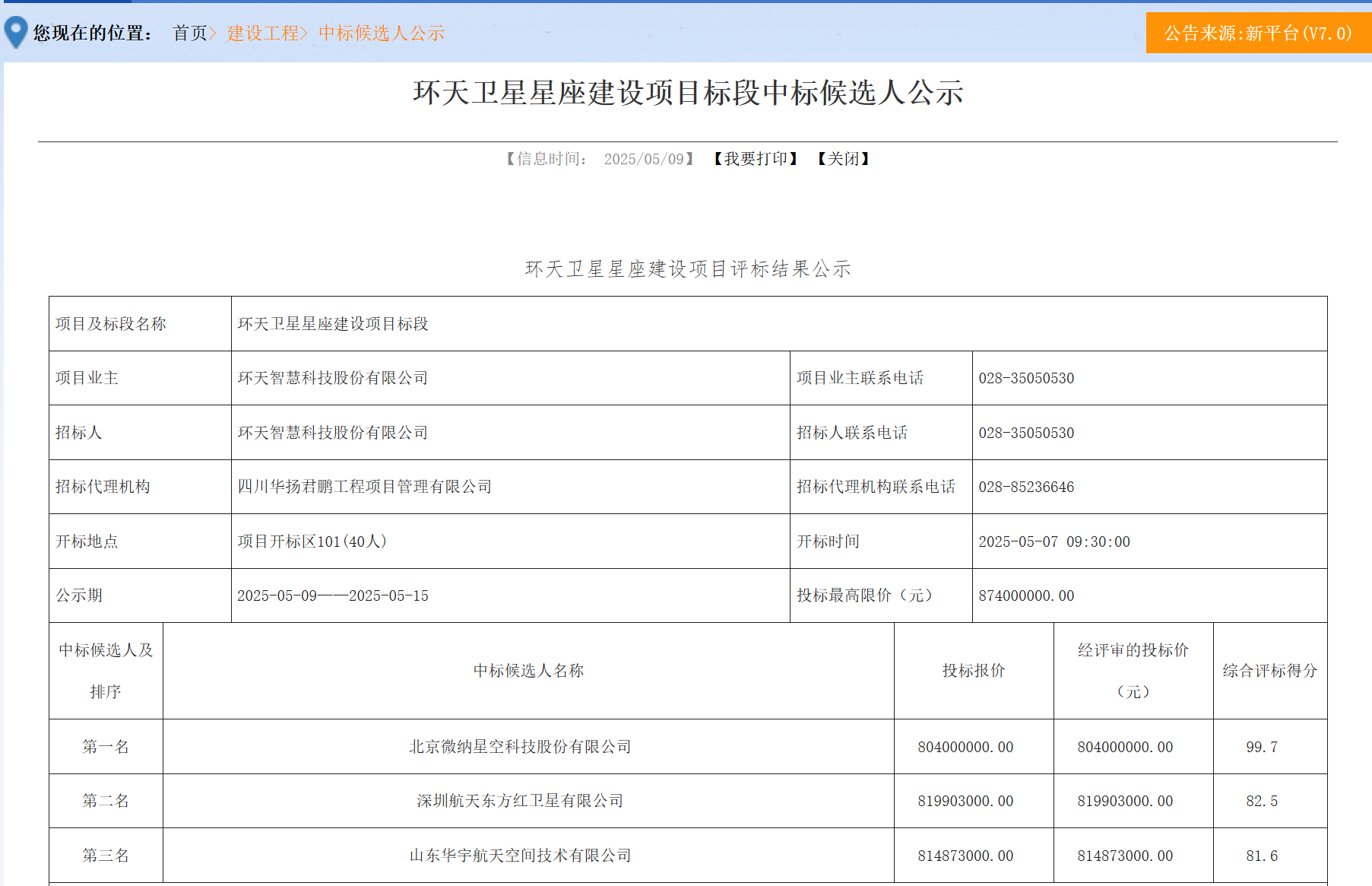Select candidate 北京微纳星空科技股份有限公司
This screenshot has height=886, width=1372.
(x=521, y=747)
